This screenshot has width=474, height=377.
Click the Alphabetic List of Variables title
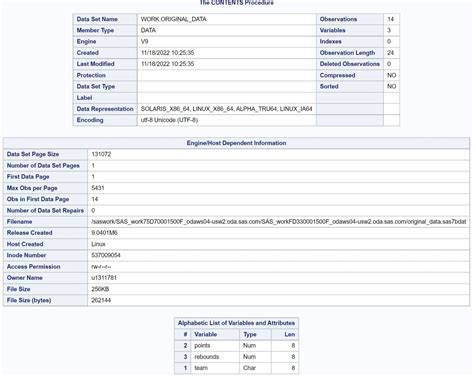236,323
